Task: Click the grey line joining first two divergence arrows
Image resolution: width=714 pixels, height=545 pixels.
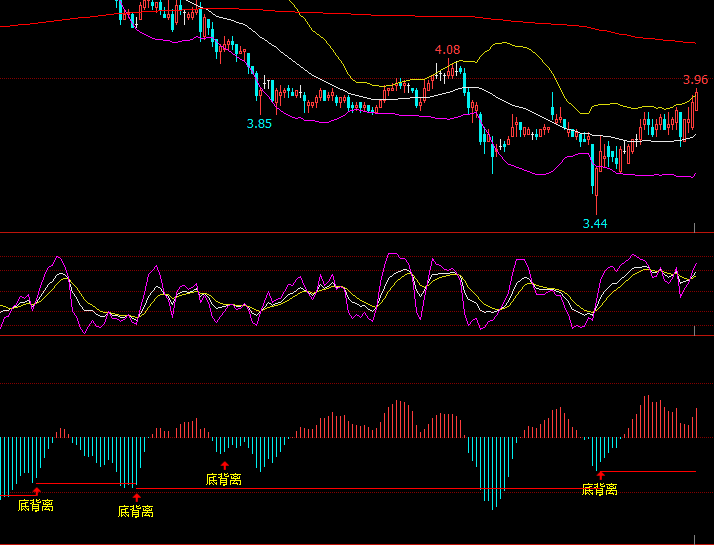Action: [85, 485]
